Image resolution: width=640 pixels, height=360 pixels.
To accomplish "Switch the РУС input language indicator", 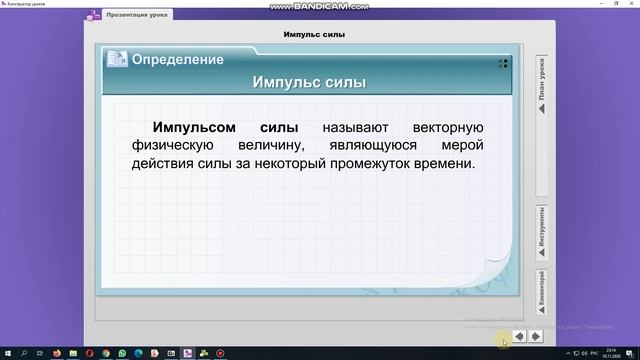I will 594,353.
